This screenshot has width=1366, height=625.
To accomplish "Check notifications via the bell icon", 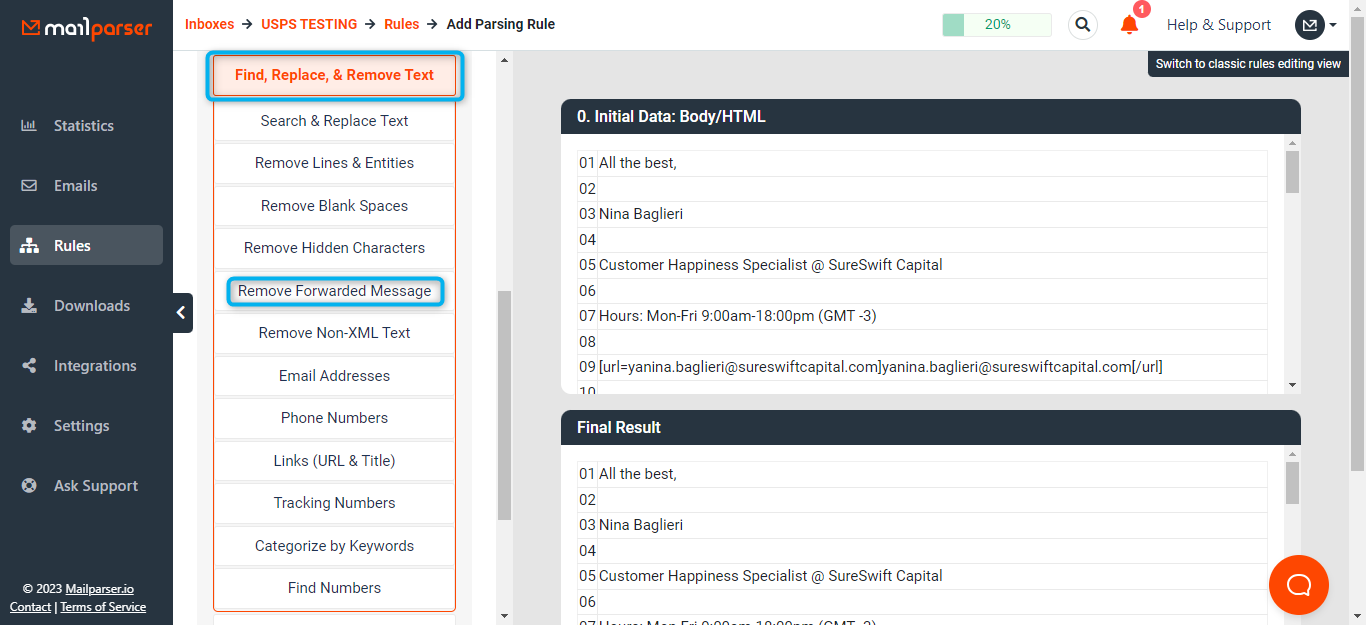I will click(1129, 25).
